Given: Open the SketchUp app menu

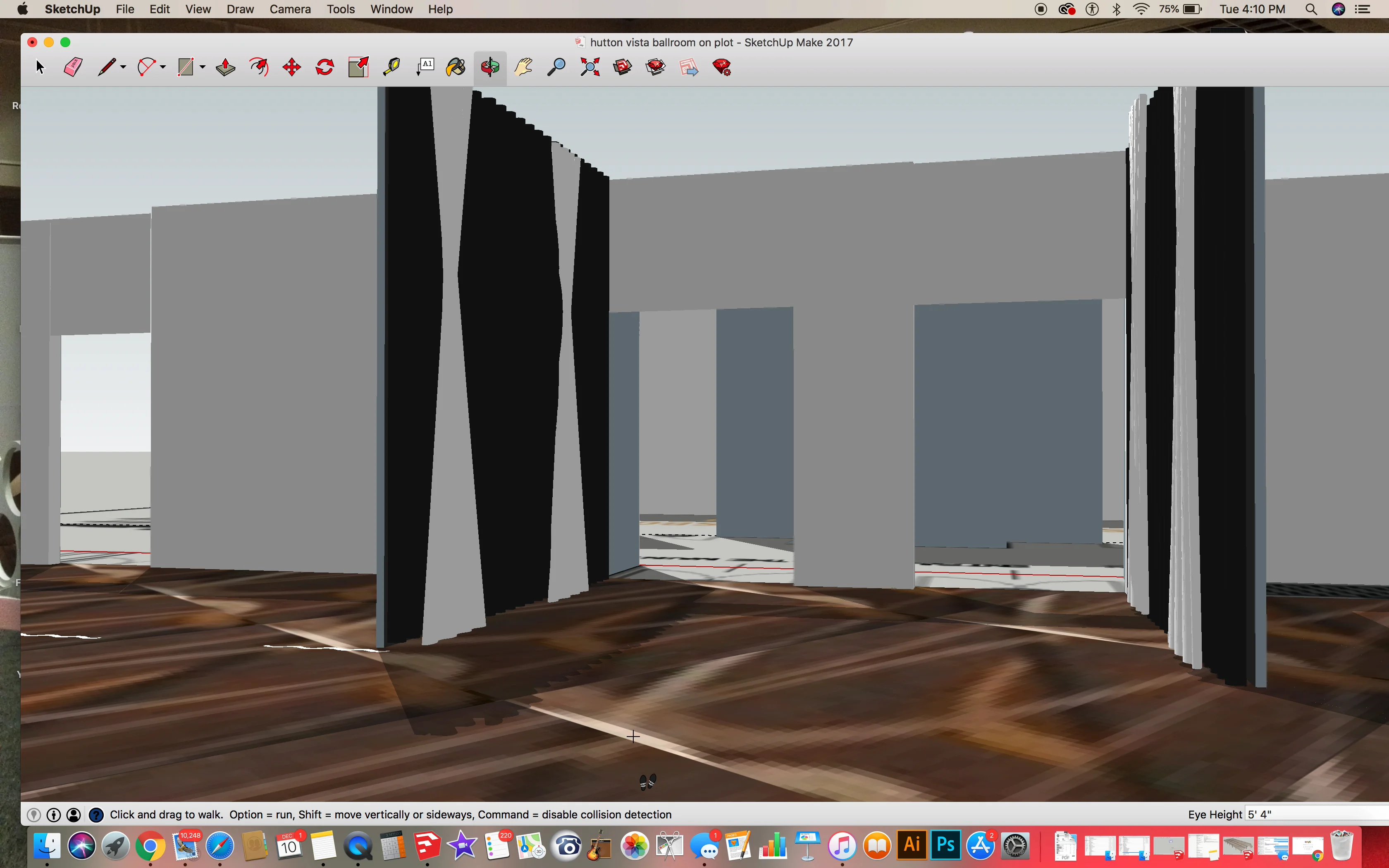Looking at the screenshot, I should point(72,9).
